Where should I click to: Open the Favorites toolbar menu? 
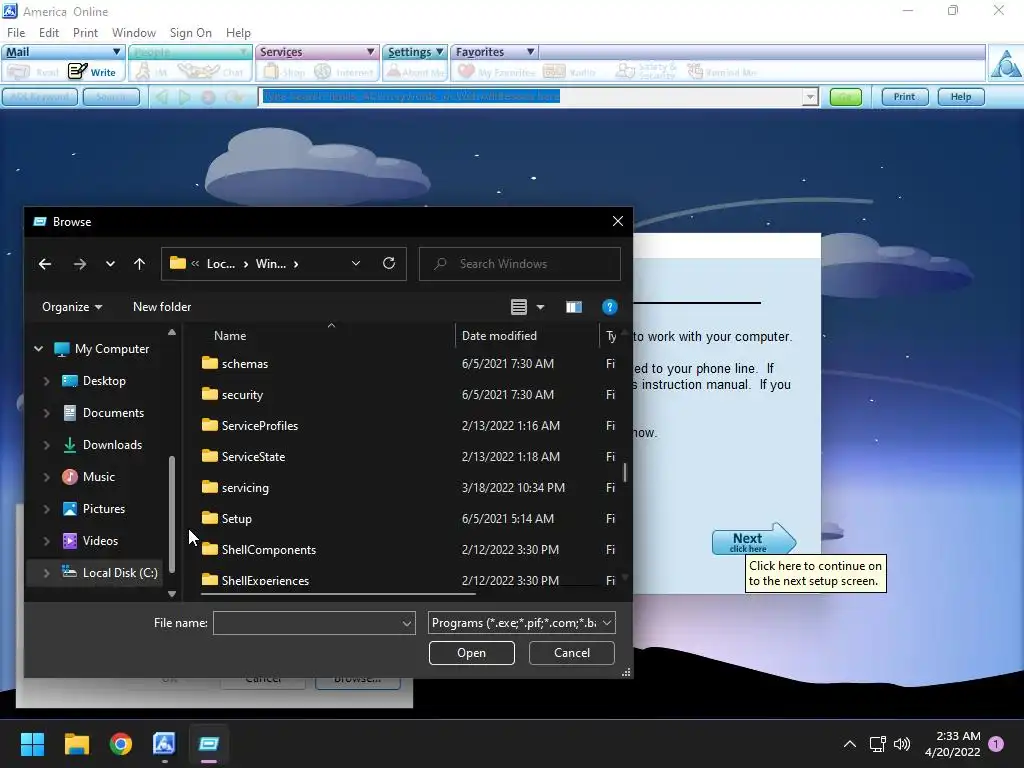[x=494, y=52]
